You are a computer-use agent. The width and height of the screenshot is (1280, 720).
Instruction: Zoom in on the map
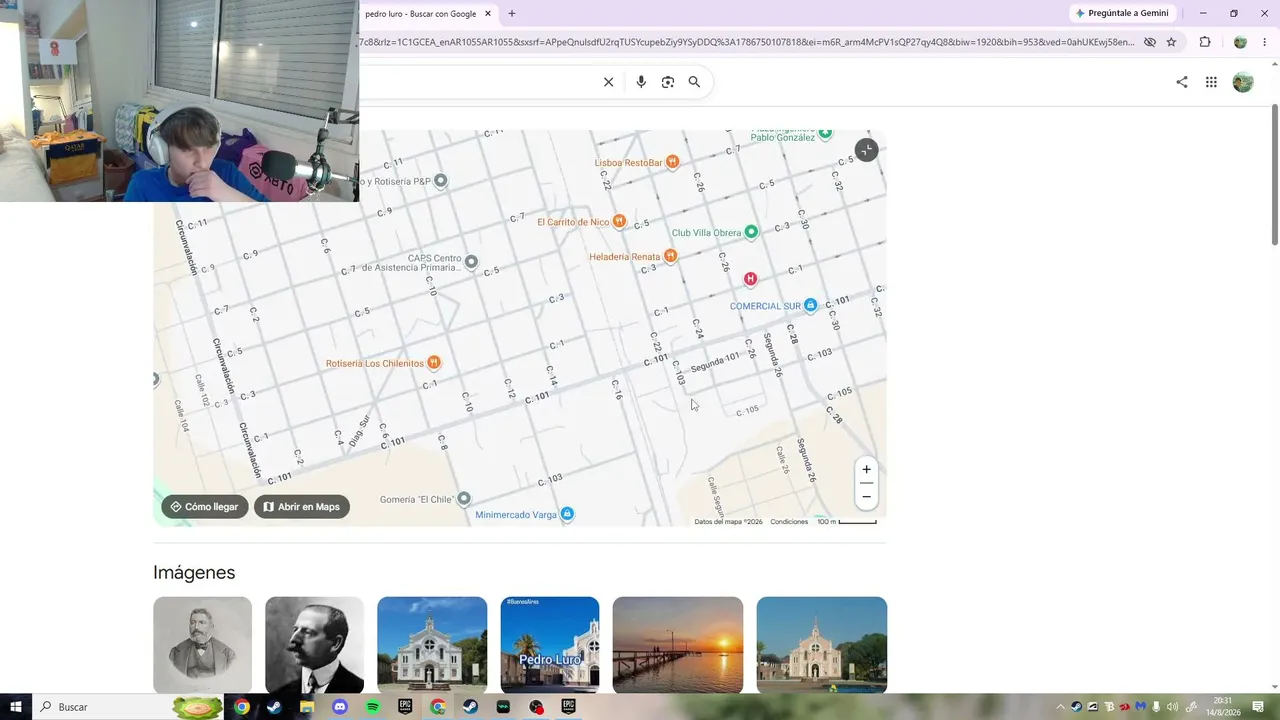coord(866,470)
